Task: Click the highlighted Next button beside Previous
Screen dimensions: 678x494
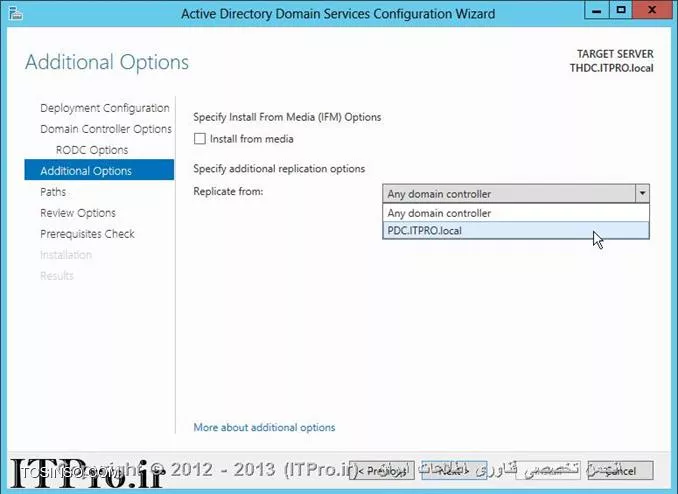Action: click(x=454, y=470)
